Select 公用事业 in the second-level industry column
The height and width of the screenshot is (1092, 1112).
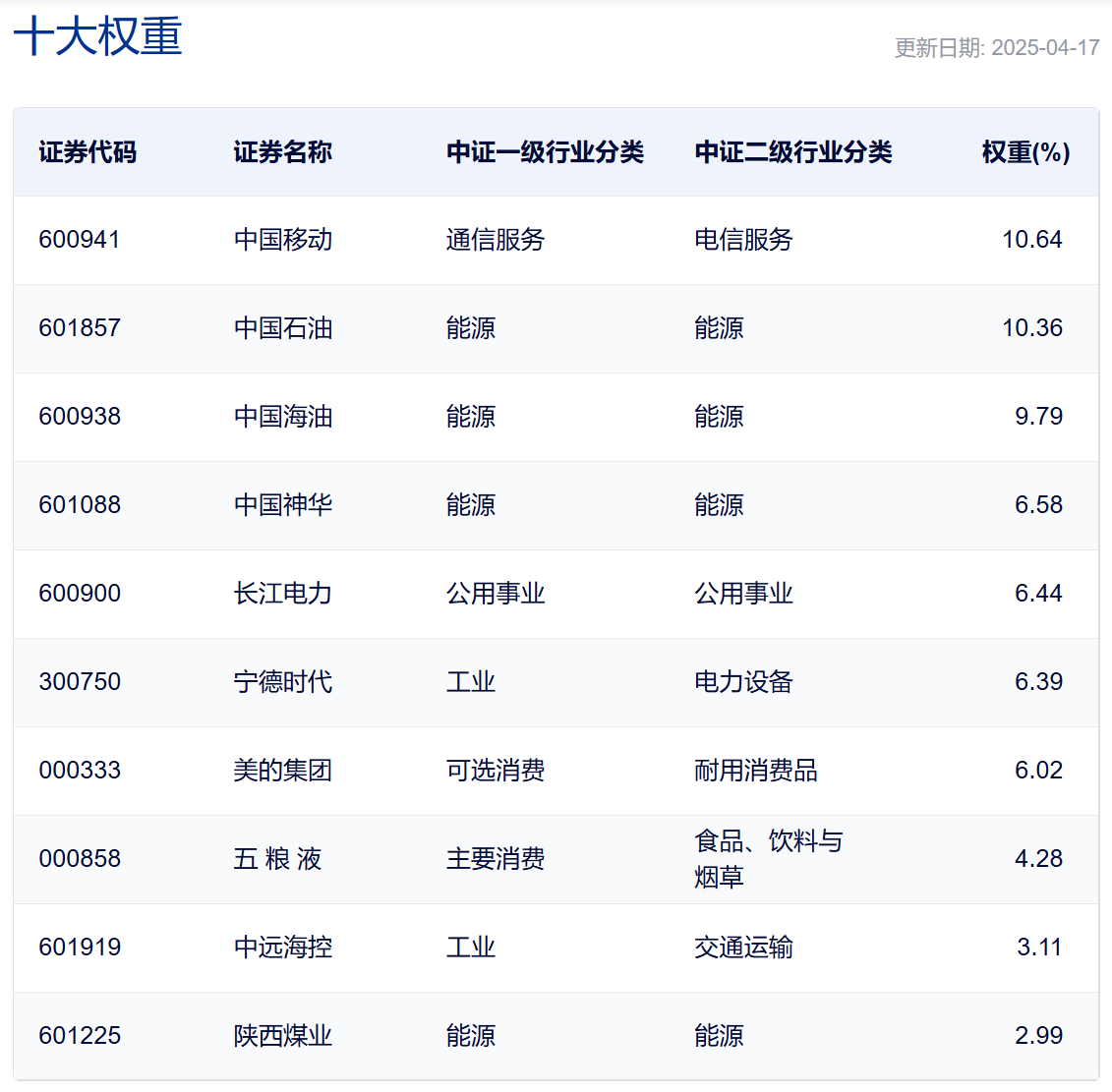743,594
